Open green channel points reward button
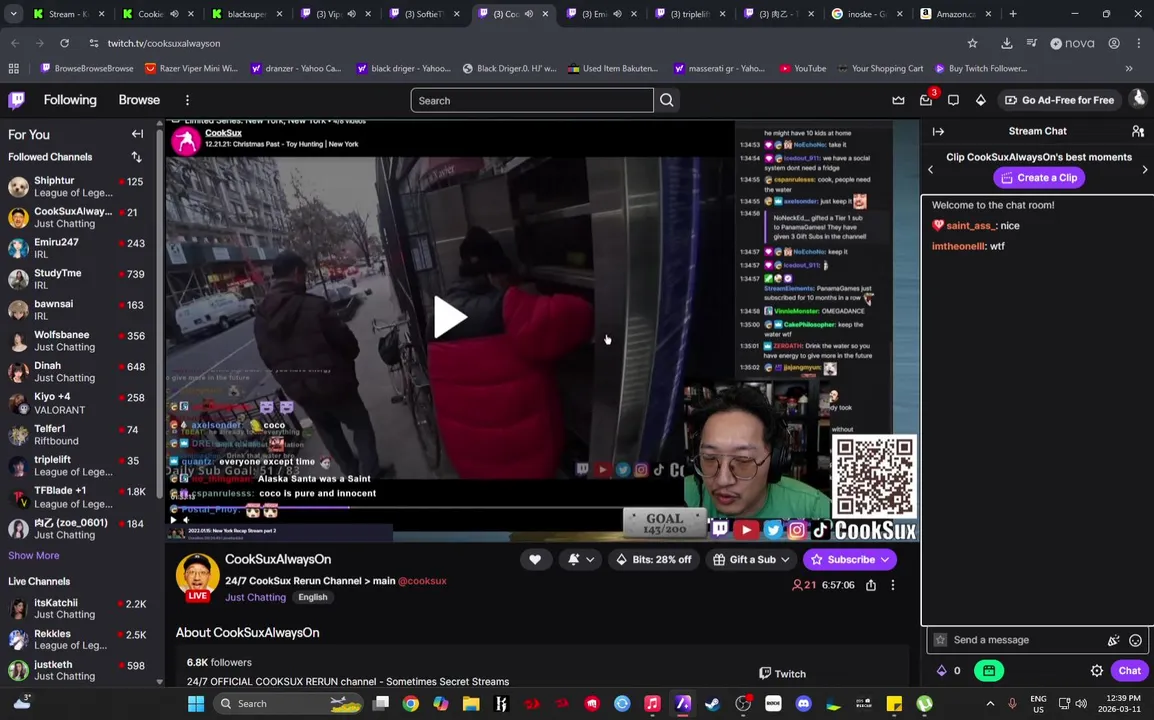Screen dimensions: 1154x720 tap(989, 671)
